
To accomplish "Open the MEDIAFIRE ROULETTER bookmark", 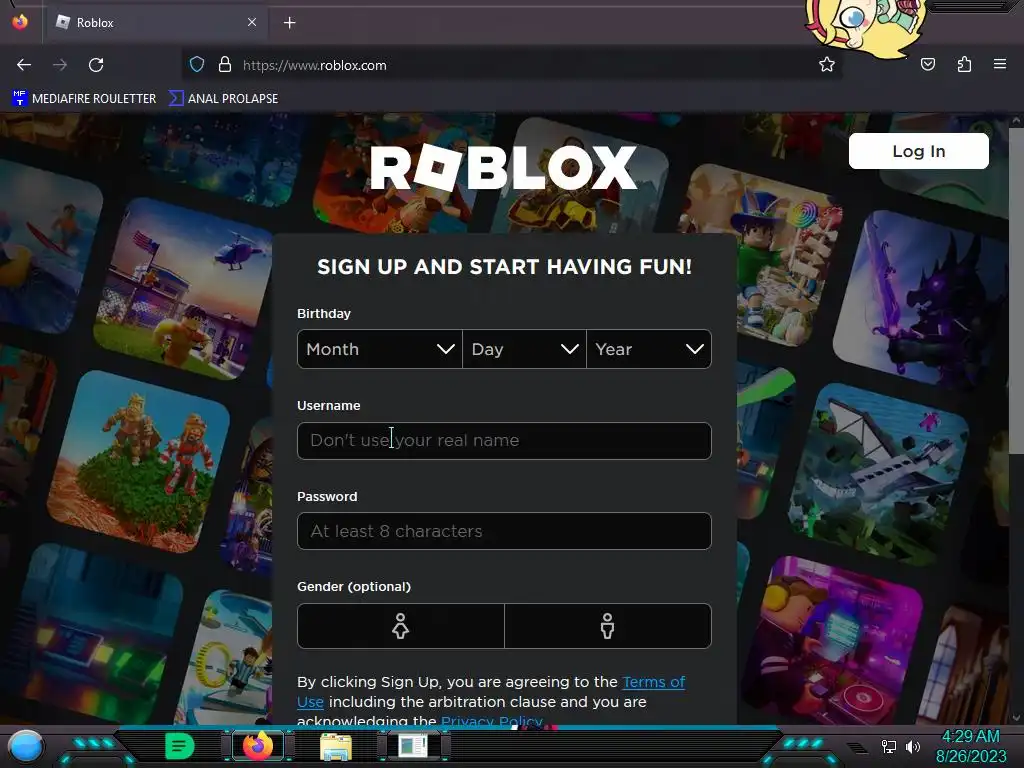I will click(84, 99).
